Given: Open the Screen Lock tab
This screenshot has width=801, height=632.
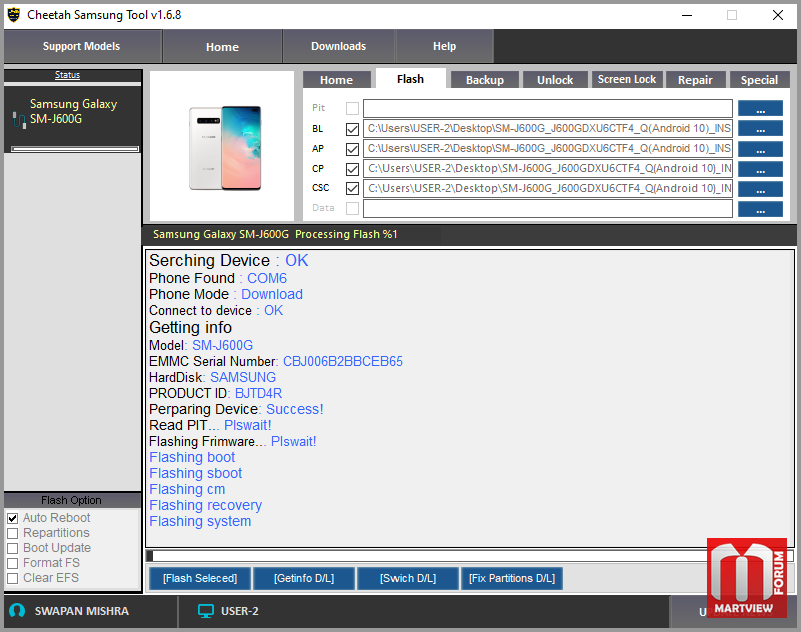Looking at the screenshot, I should pos(627,80).
